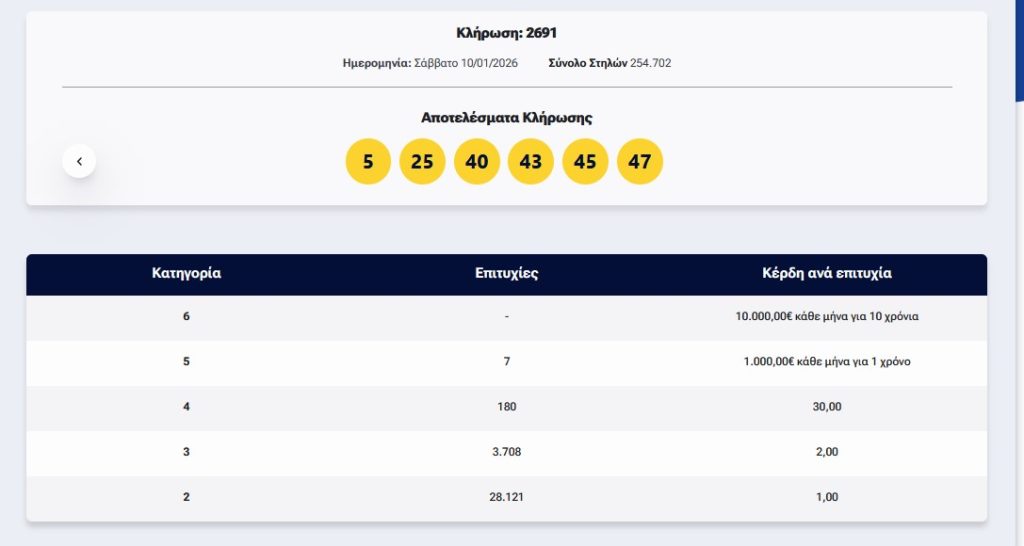Click the Αποτελέσματα Κλήρωσης heading
This screenshot has height=546, width=1024.
pos(507,118)
